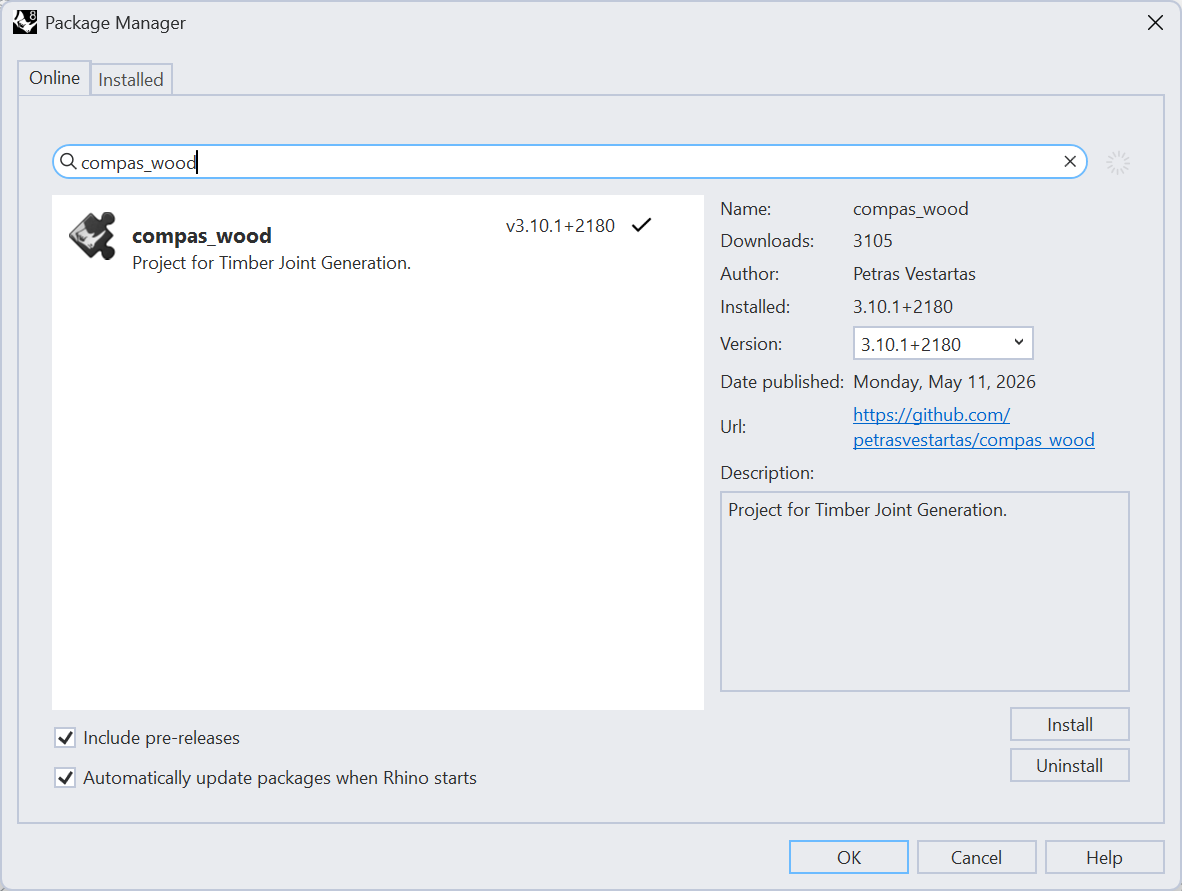Screen dimensions: 1182x891
Task: Click the Downloads value 3105
Action: (873, 241)
